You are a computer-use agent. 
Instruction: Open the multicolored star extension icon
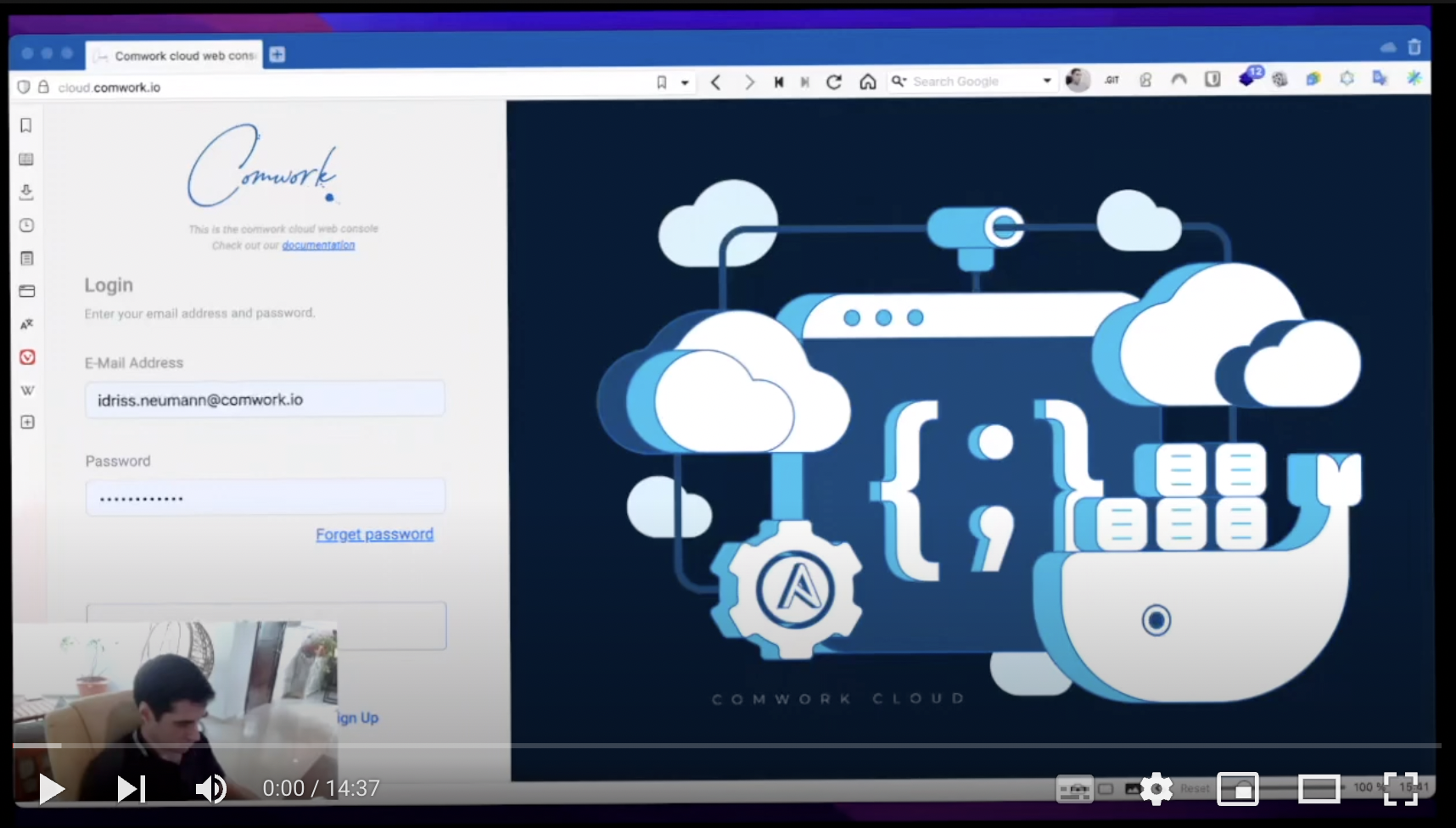pos(1414,78)
